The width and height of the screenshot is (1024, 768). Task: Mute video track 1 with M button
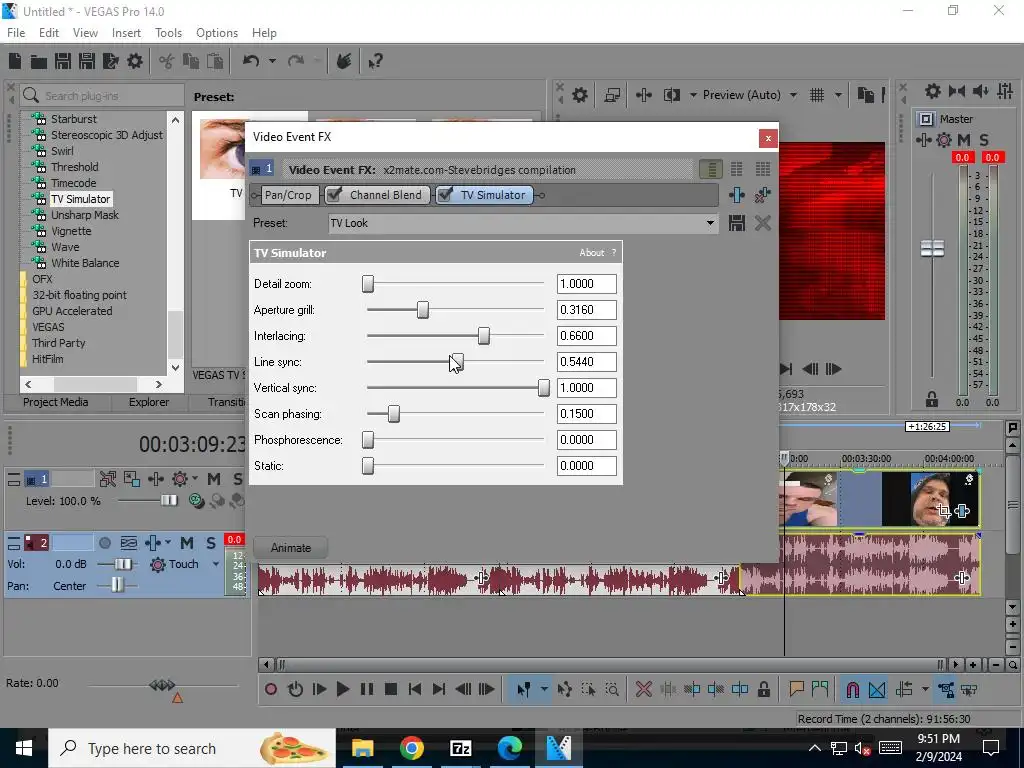214,479
